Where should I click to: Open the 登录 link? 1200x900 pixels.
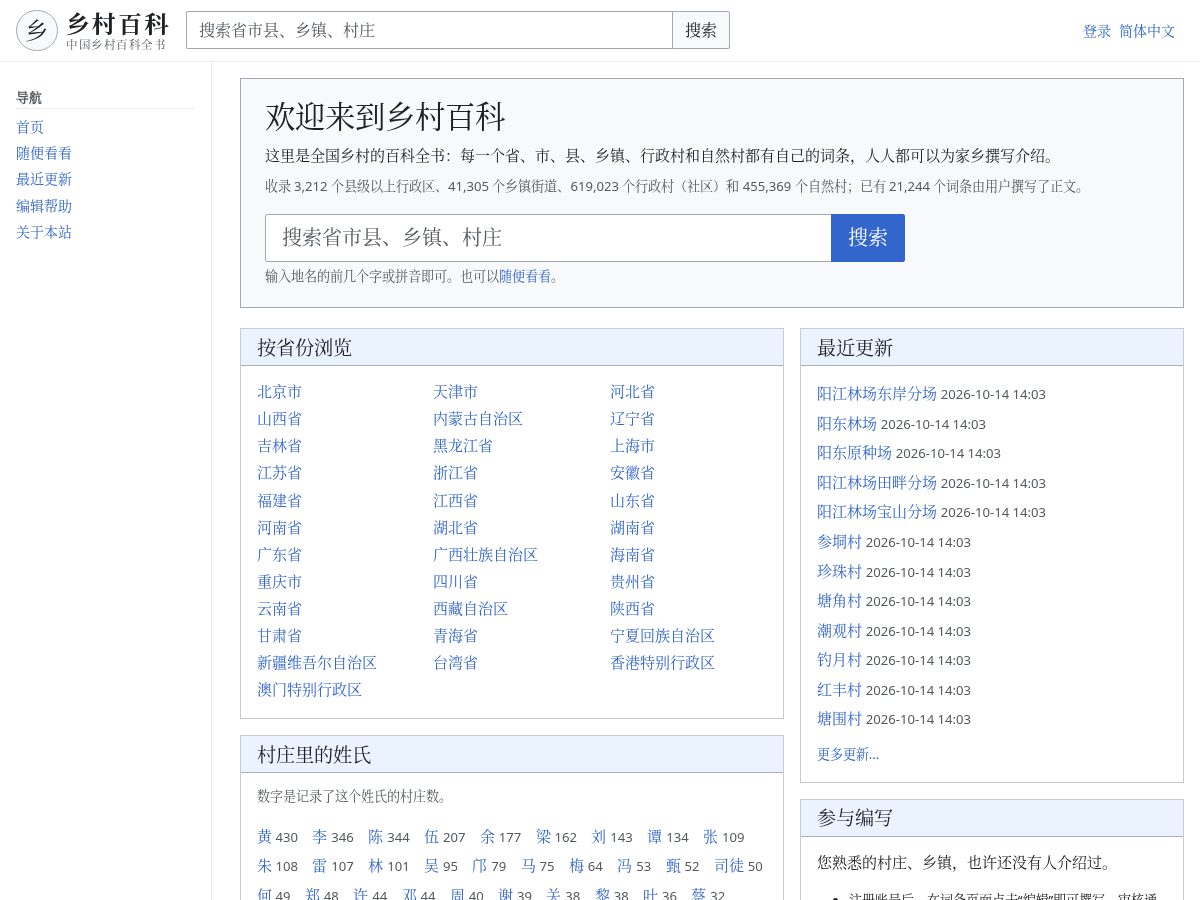[1097, 31]
